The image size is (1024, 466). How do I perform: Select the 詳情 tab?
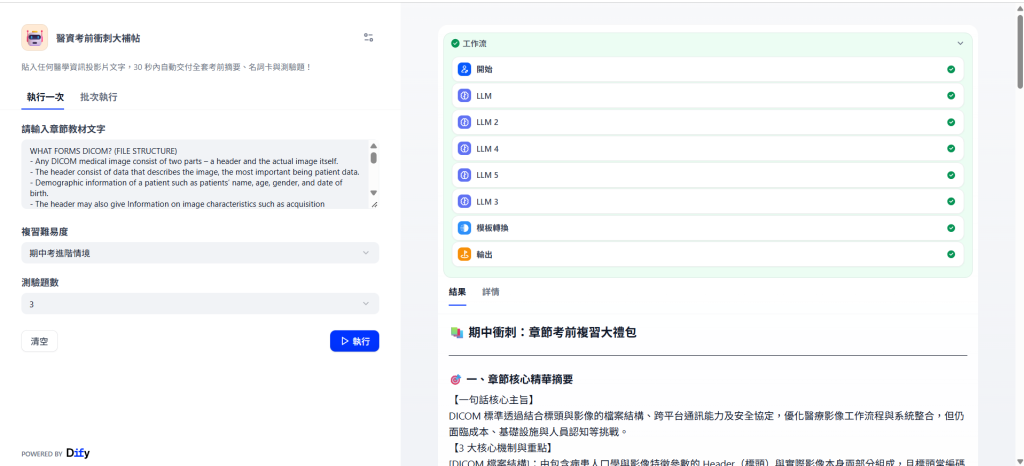pos(490,292)
